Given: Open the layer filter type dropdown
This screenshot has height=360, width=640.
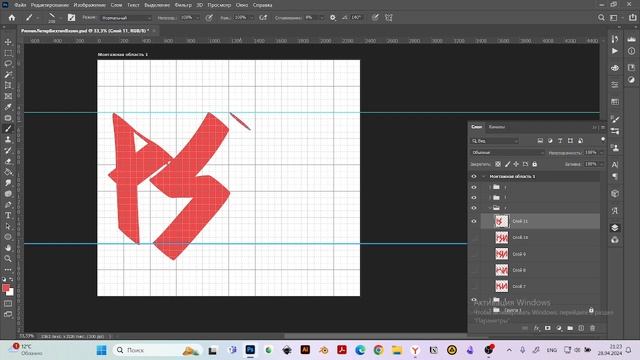Looking at the screenshot, I should click(495, 141).
